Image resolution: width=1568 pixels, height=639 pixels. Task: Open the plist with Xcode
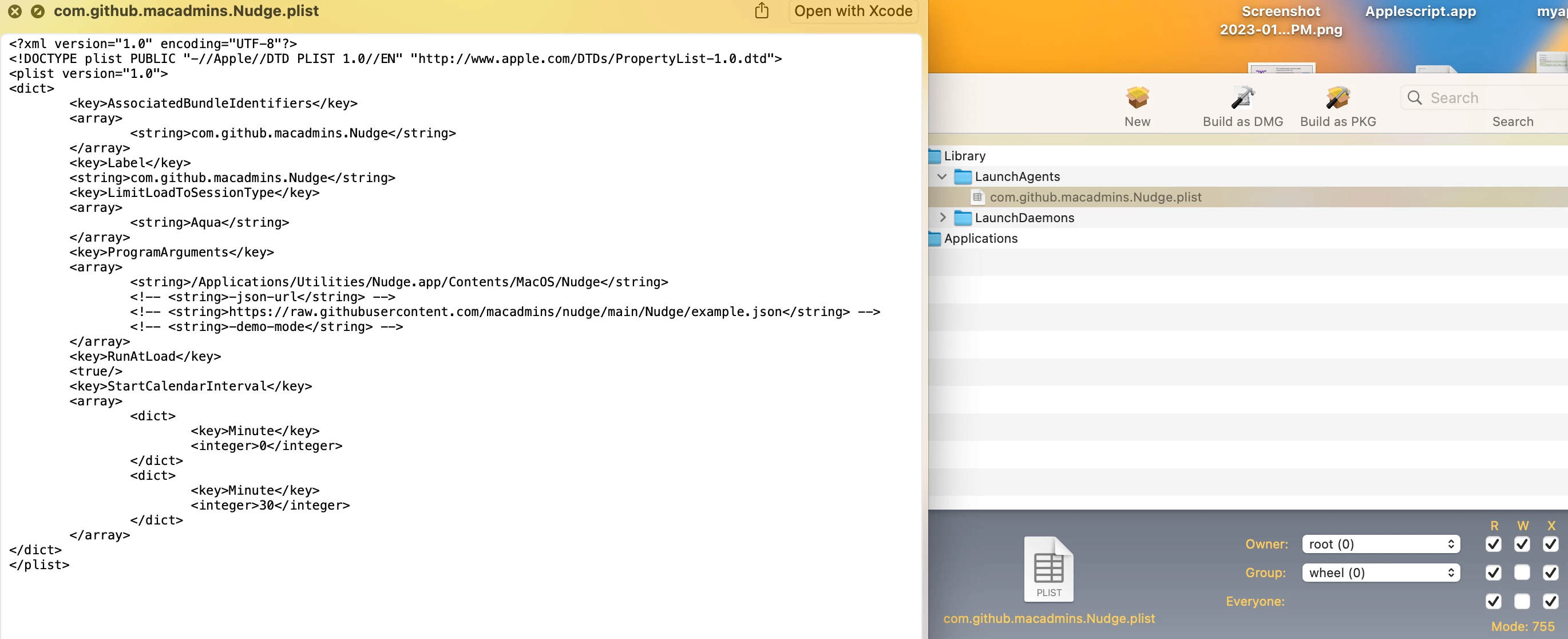853,11
